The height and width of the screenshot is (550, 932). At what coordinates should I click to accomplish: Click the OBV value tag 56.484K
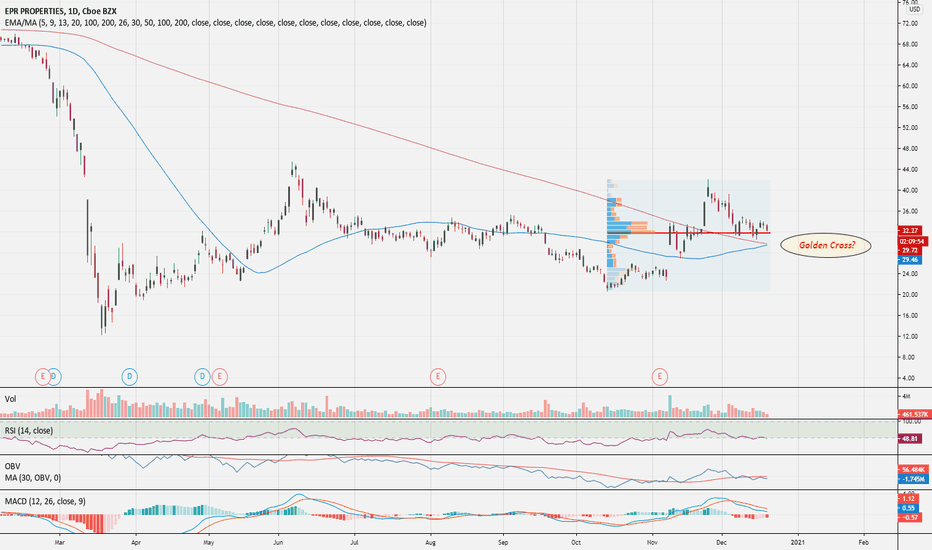tap(913, 469)
